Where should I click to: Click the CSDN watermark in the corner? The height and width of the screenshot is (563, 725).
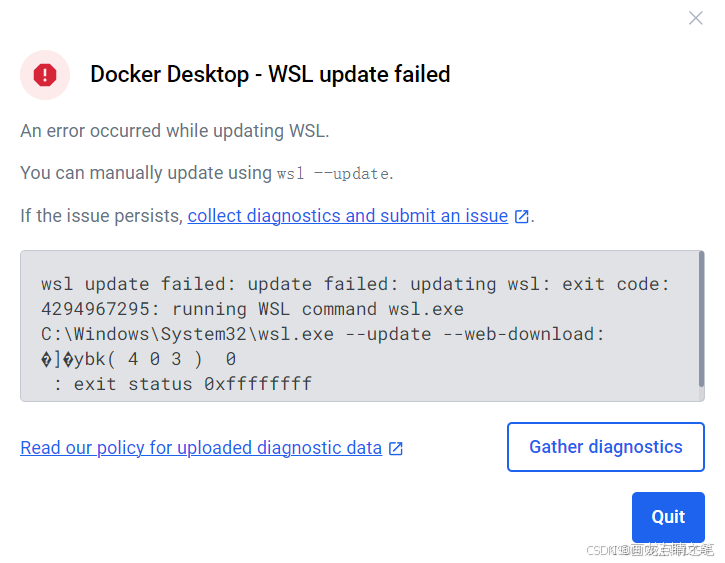[650, 550]
